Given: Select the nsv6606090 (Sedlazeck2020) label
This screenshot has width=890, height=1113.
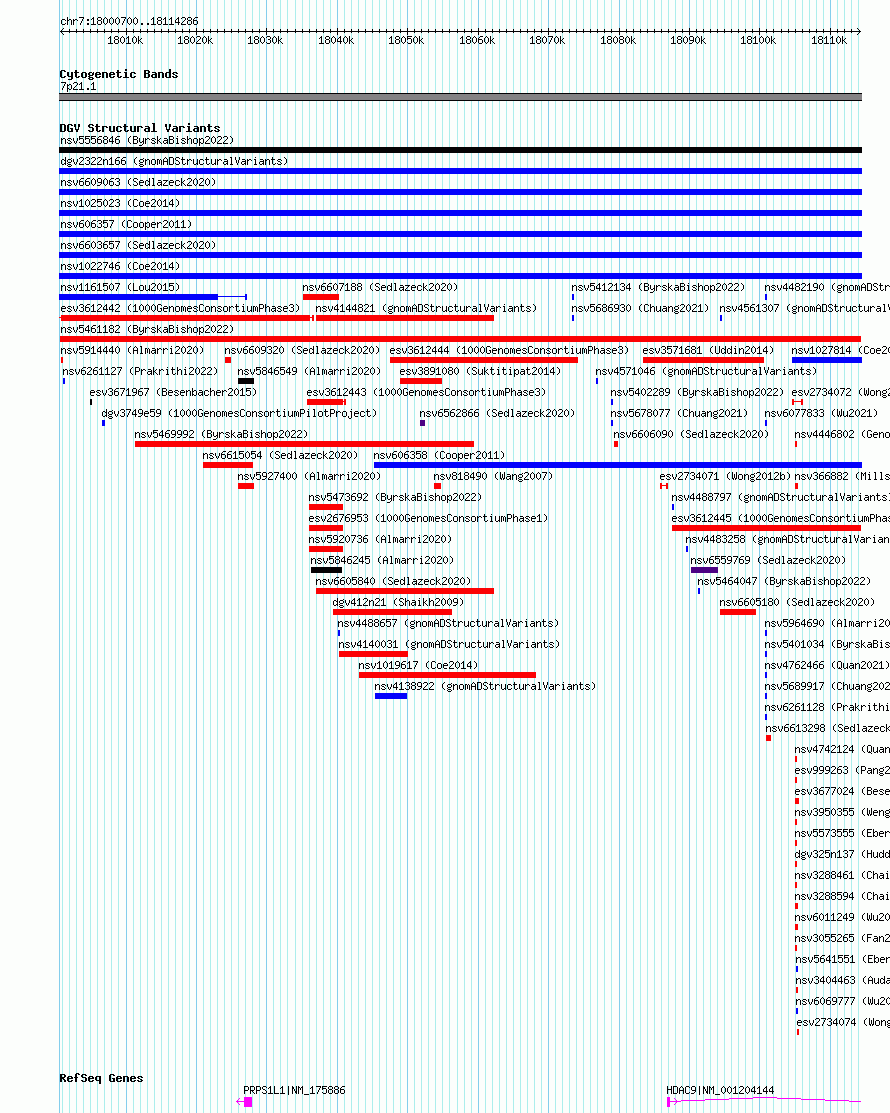Looking at the screenshot, I should pos(691,434).
